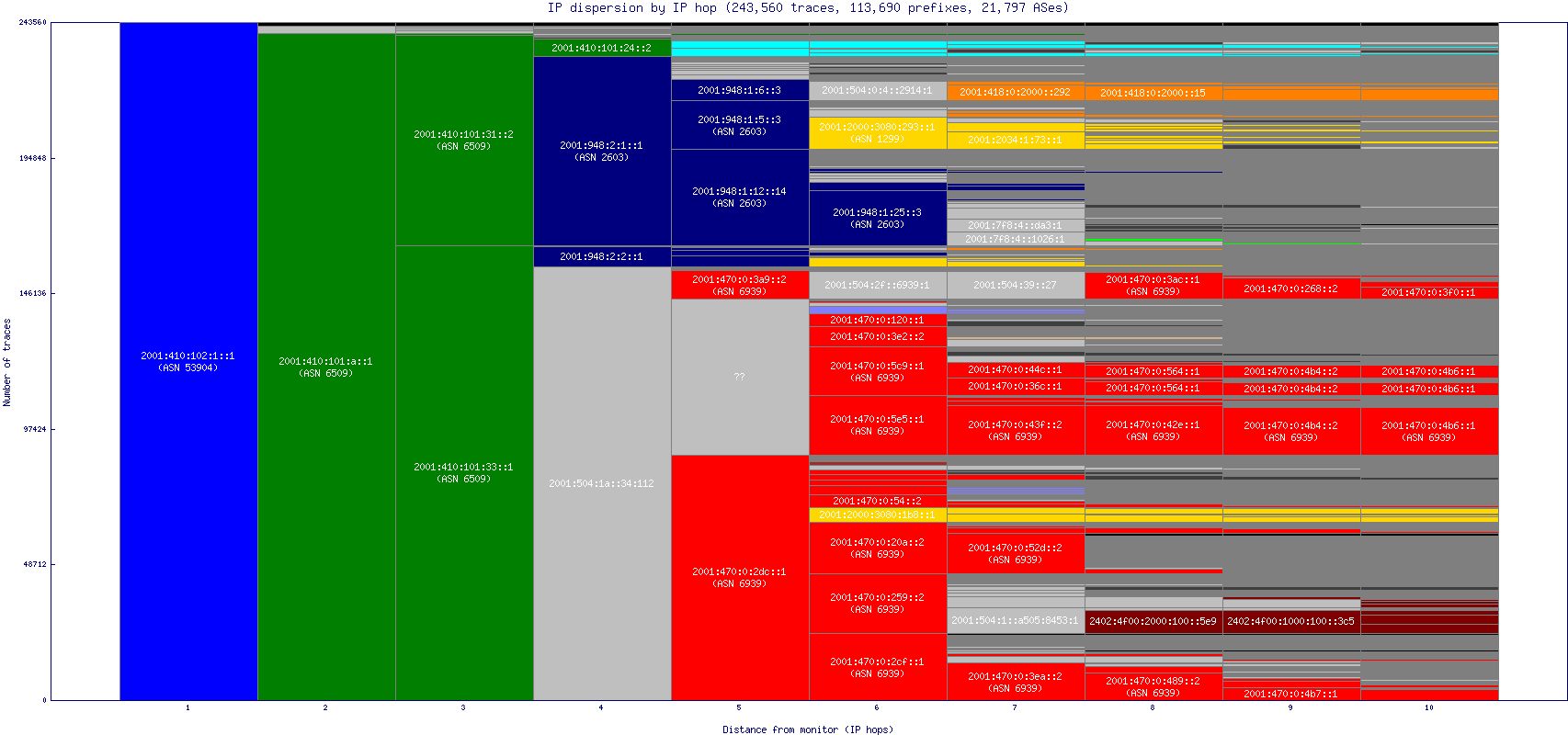Image resolution: width=1568 pixels, height=735 pixels.
Task: Click the Number of traces axis label
Action: tap(6, 362)
